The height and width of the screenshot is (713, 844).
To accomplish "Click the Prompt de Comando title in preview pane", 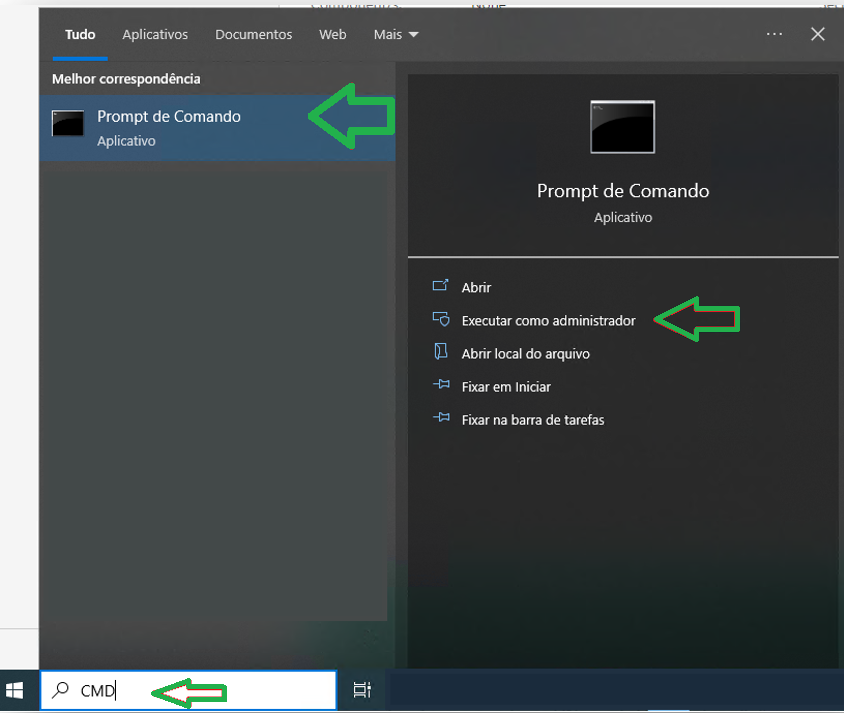I will (623, 191).
